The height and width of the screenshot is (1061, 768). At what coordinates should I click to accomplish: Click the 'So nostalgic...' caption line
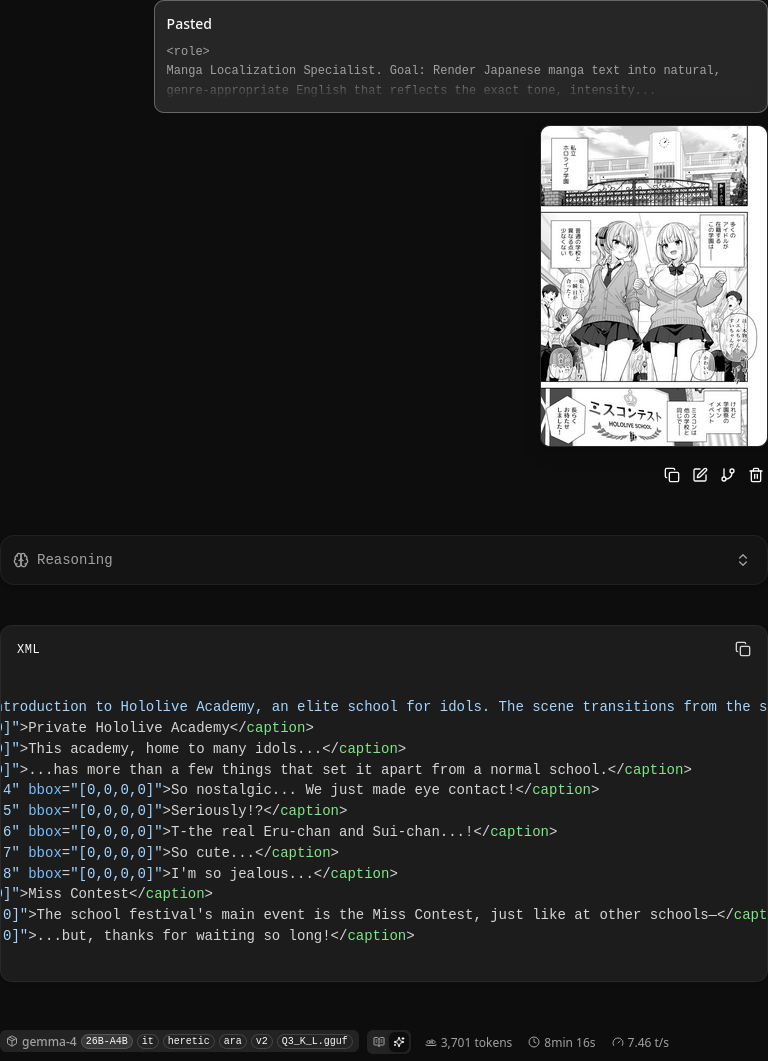coord(300,790)
